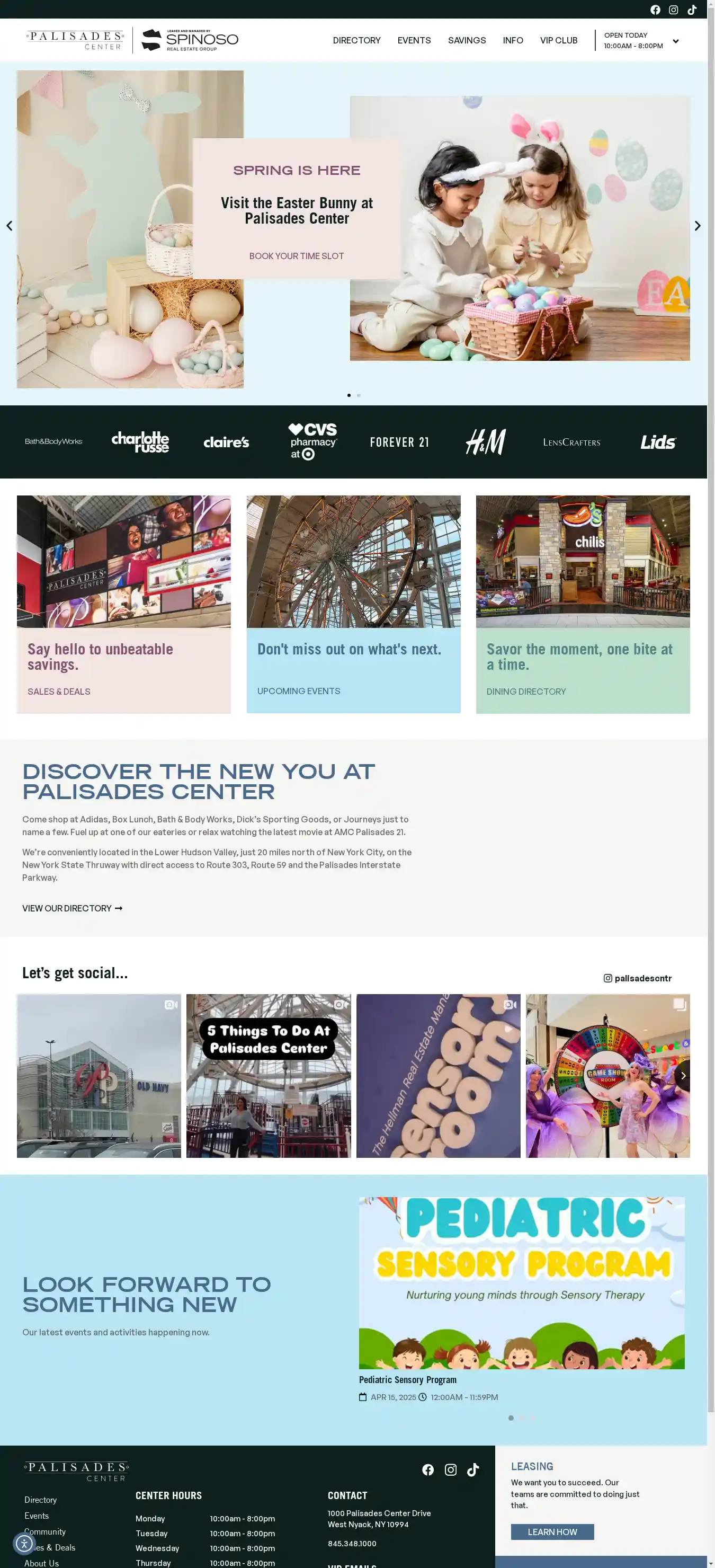Expand the Open Today hours dropdown

pos(675,41)
